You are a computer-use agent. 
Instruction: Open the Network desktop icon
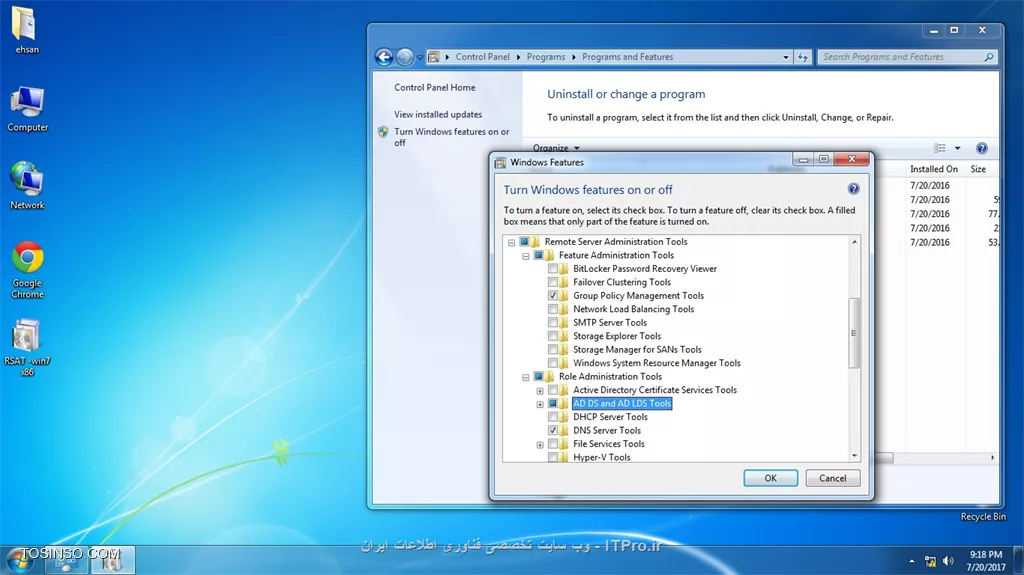pyautogui.click(x=27, y=186)
